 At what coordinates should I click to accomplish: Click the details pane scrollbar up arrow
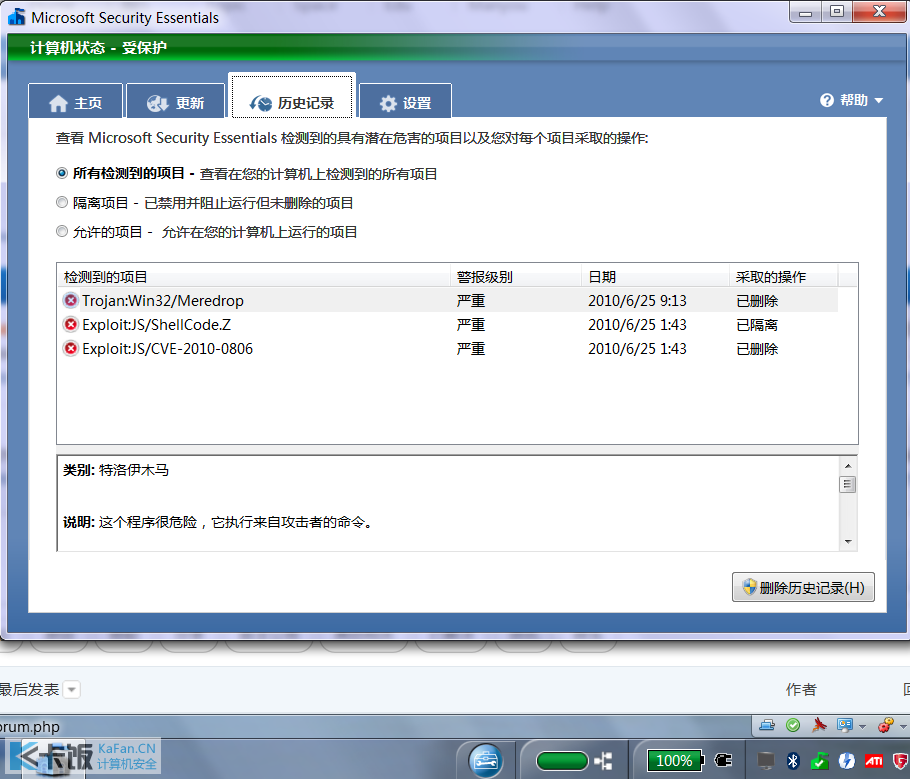[848, 466]
